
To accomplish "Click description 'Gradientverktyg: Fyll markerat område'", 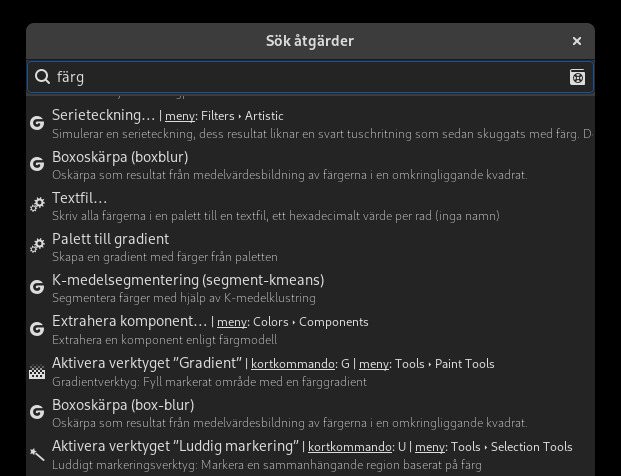I will tap(210, 382).
